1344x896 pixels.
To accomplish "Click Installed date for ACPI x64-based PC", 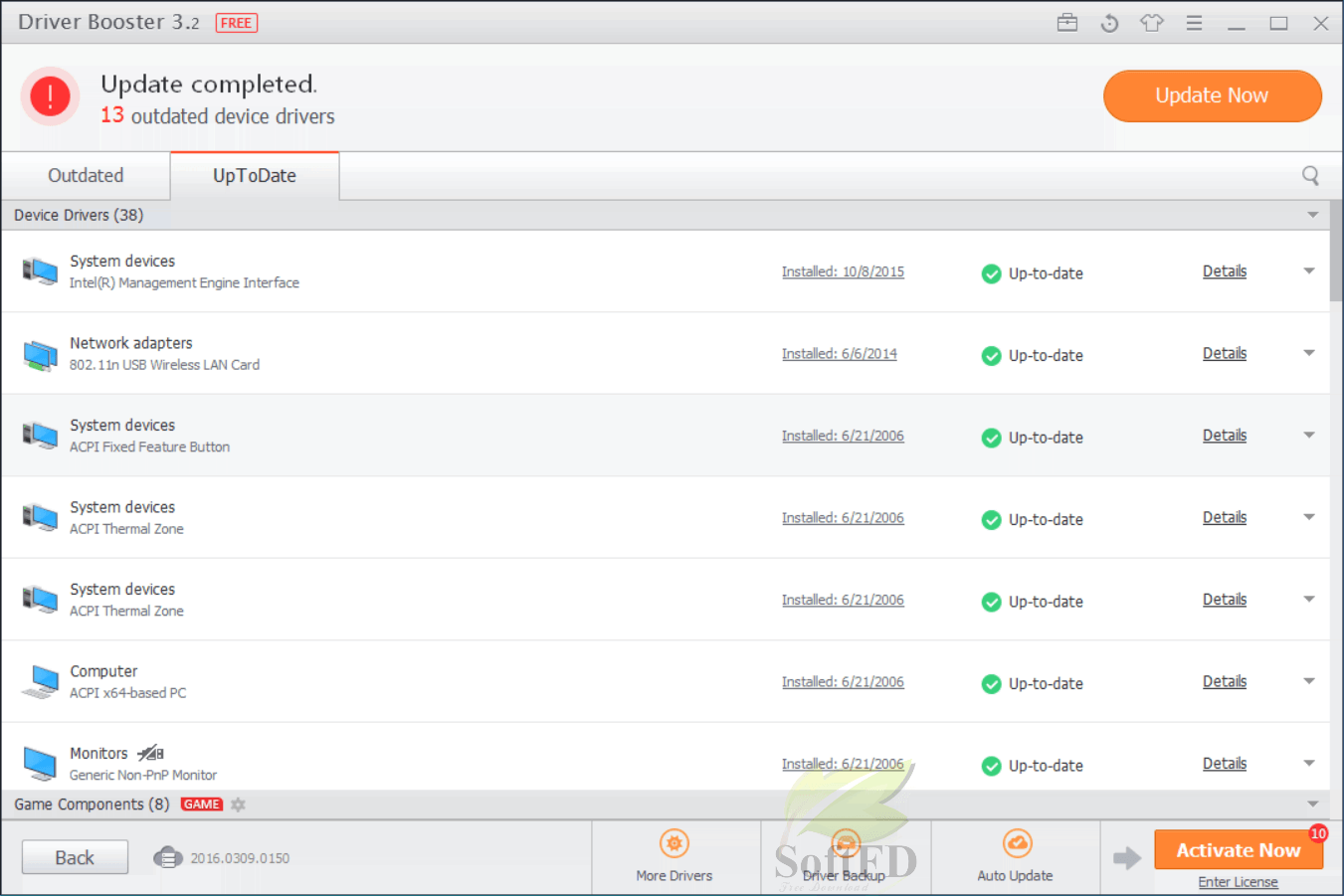I will tap(843, 682).
